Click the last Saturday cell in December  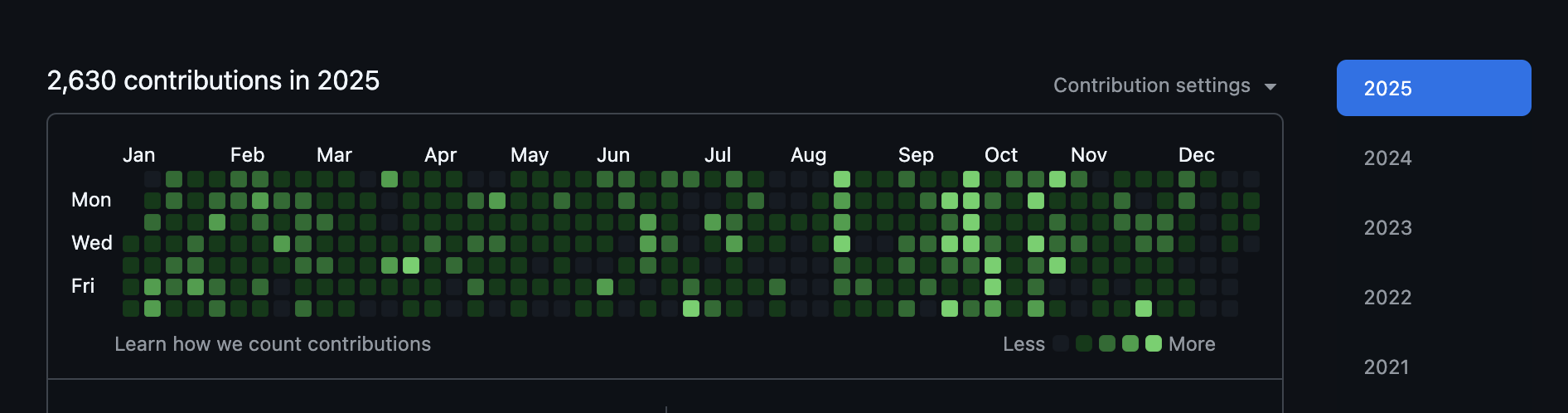click(x=1230, y=309)
